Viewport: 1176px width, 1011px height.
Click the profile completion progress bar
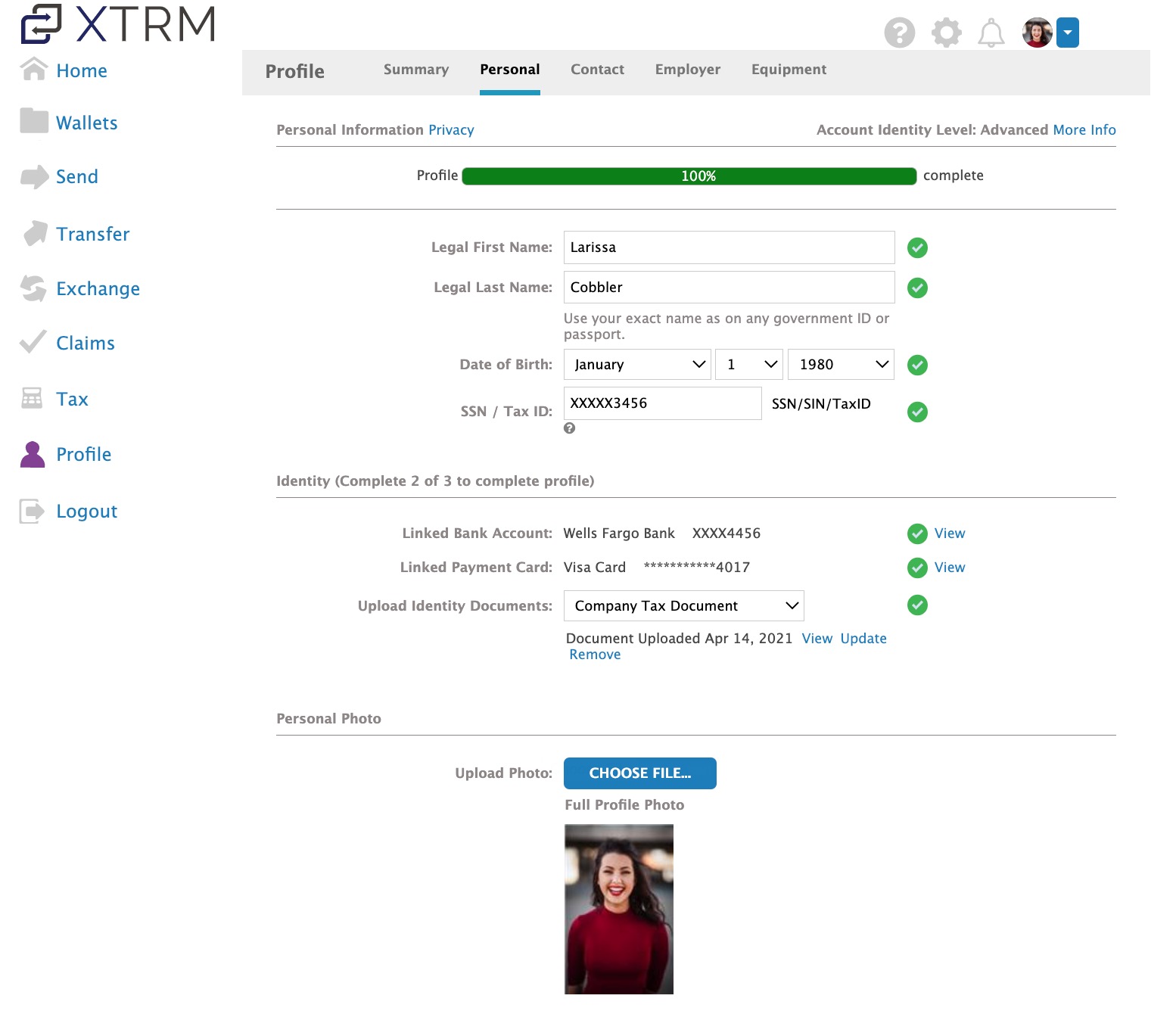[x=689, y=176]
